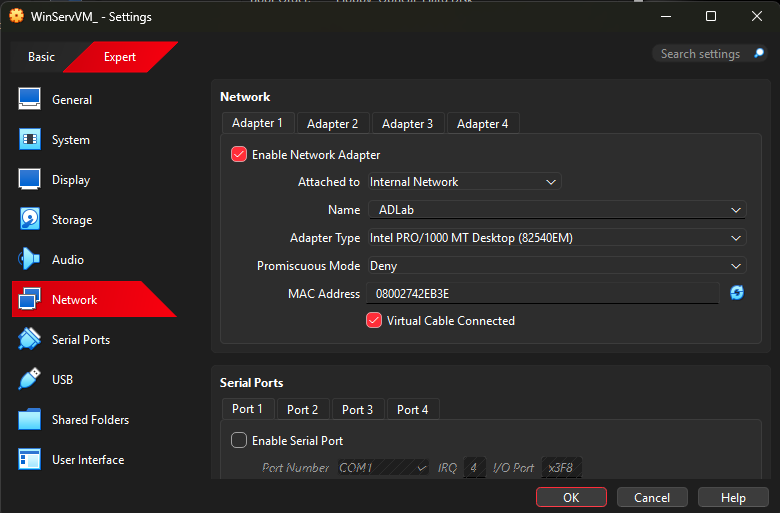
Task: Maximize the Settings window
Action: [x=711, y=16]
